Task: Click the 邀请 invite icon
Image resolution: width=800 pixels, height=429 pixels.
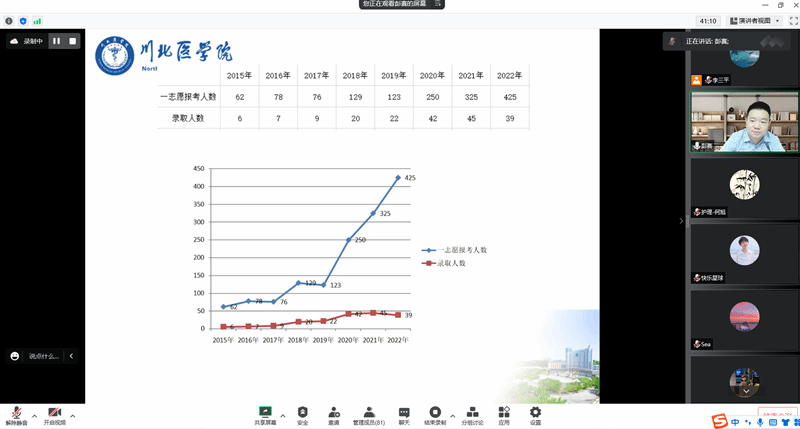Action: click(333, 414)
